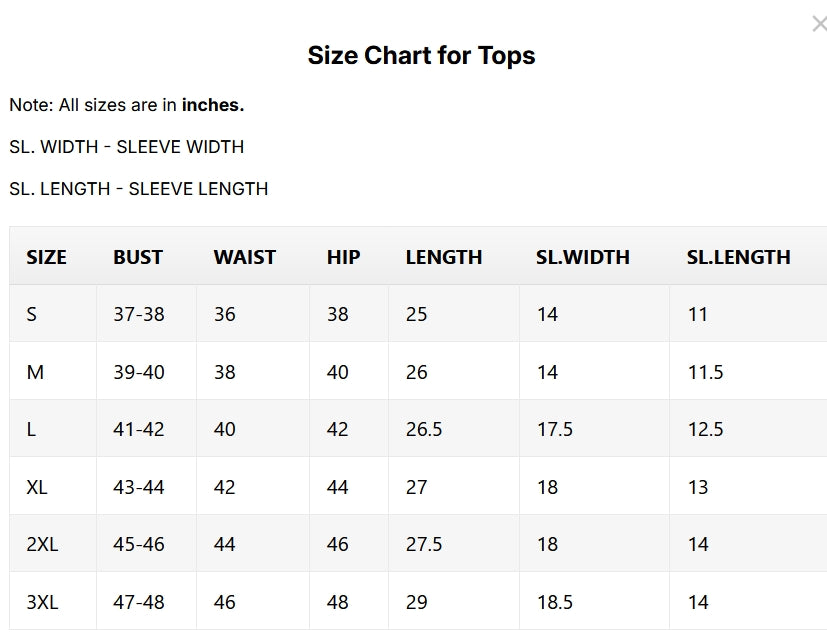Viewport: 827px width, 637px height.
Task: Click the SL.LENGTH column header
Action: [x=738, y=257]
